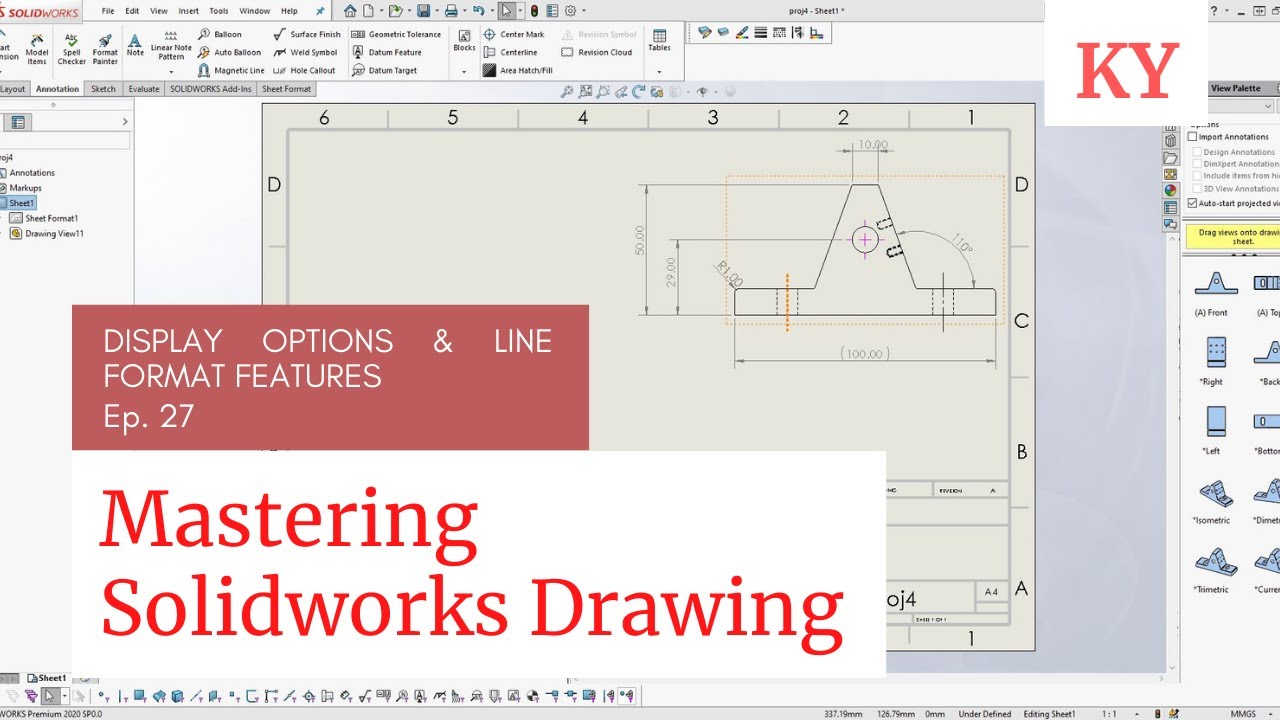The width and height of the screenshot is (1280, 720).
Task: Pin the menu bar with pushpin icon
Action: [320, 11]
